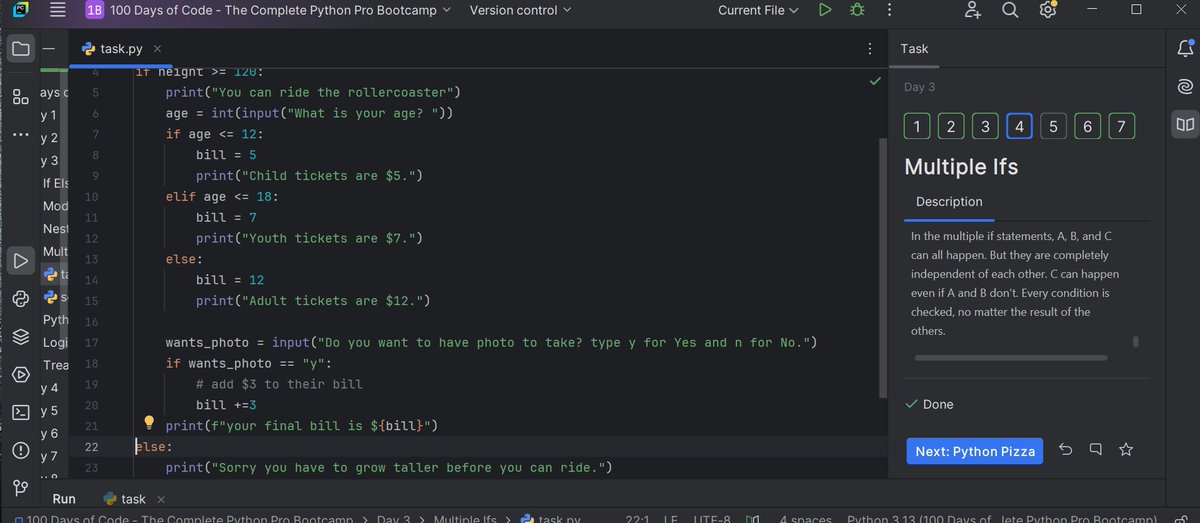Image resolution: width=1200 pixels, height=523 pixels.
Task: Open project dropdown 100 Days of Code
Action: pyautogui.click(x=268, y=10)
